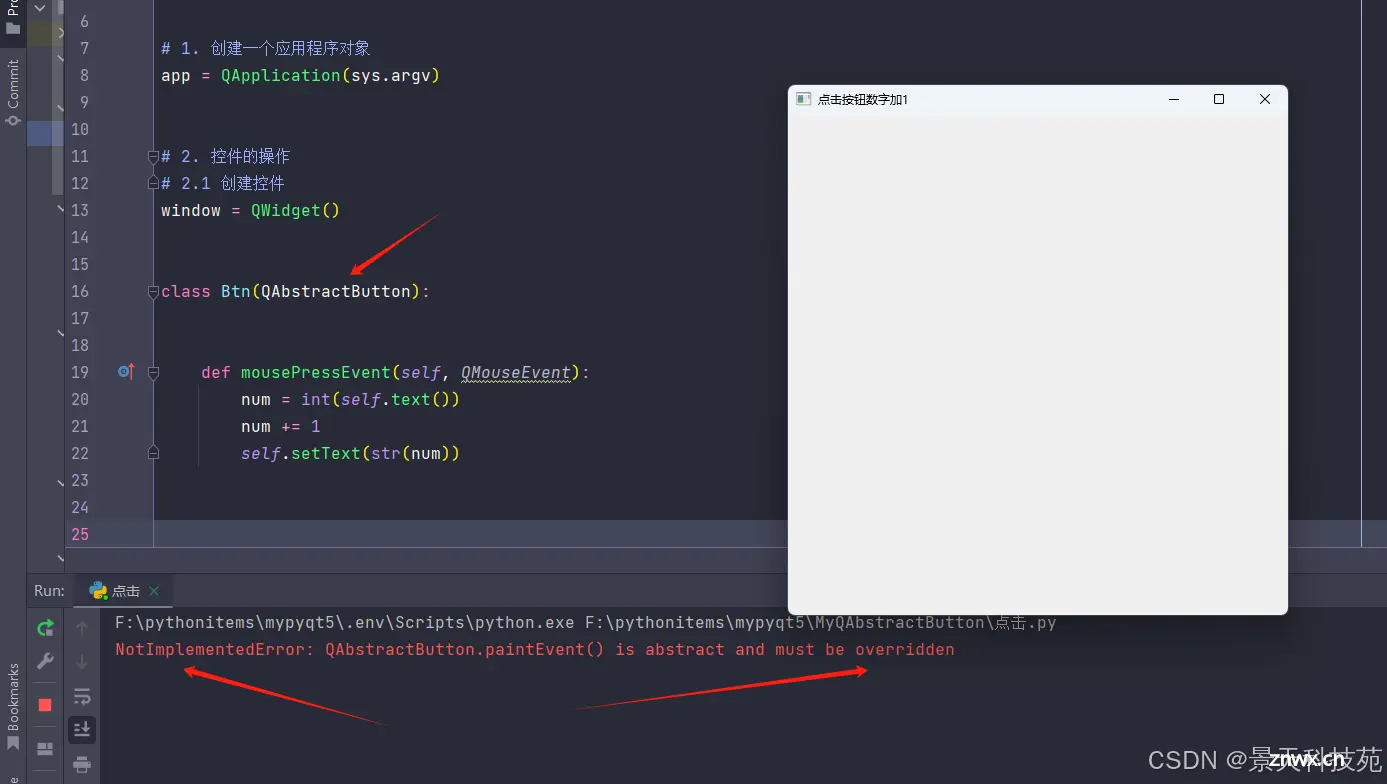Click 'num += 1' on line 21
The height and width of the screenshot is (784, 1387).
point(281,426)
